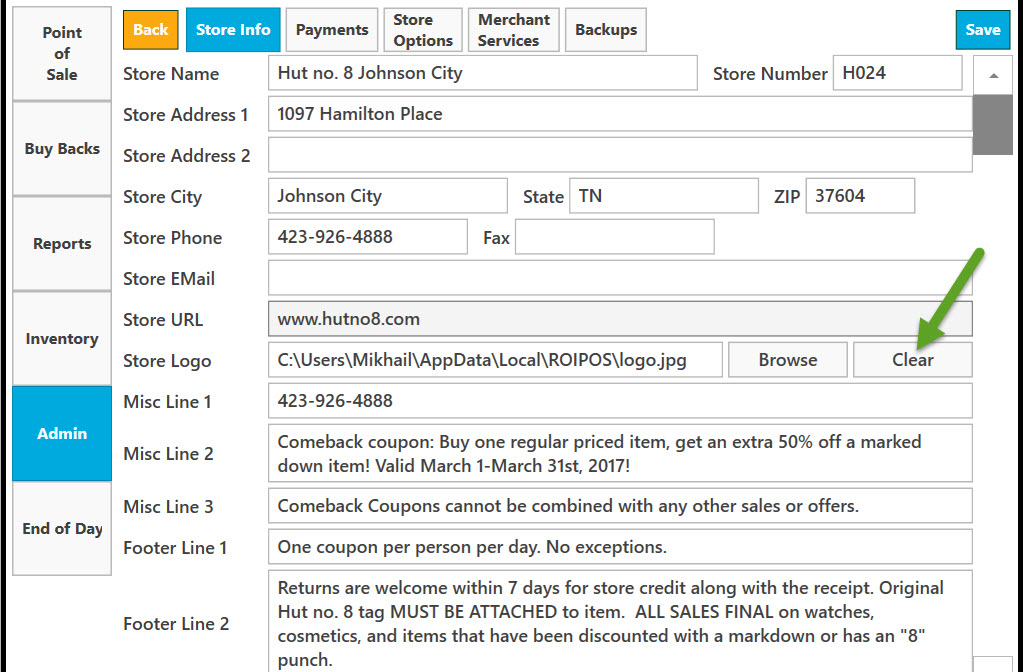Open the Store Options tab
1023x672 pixels.
[x=423, y=30]
